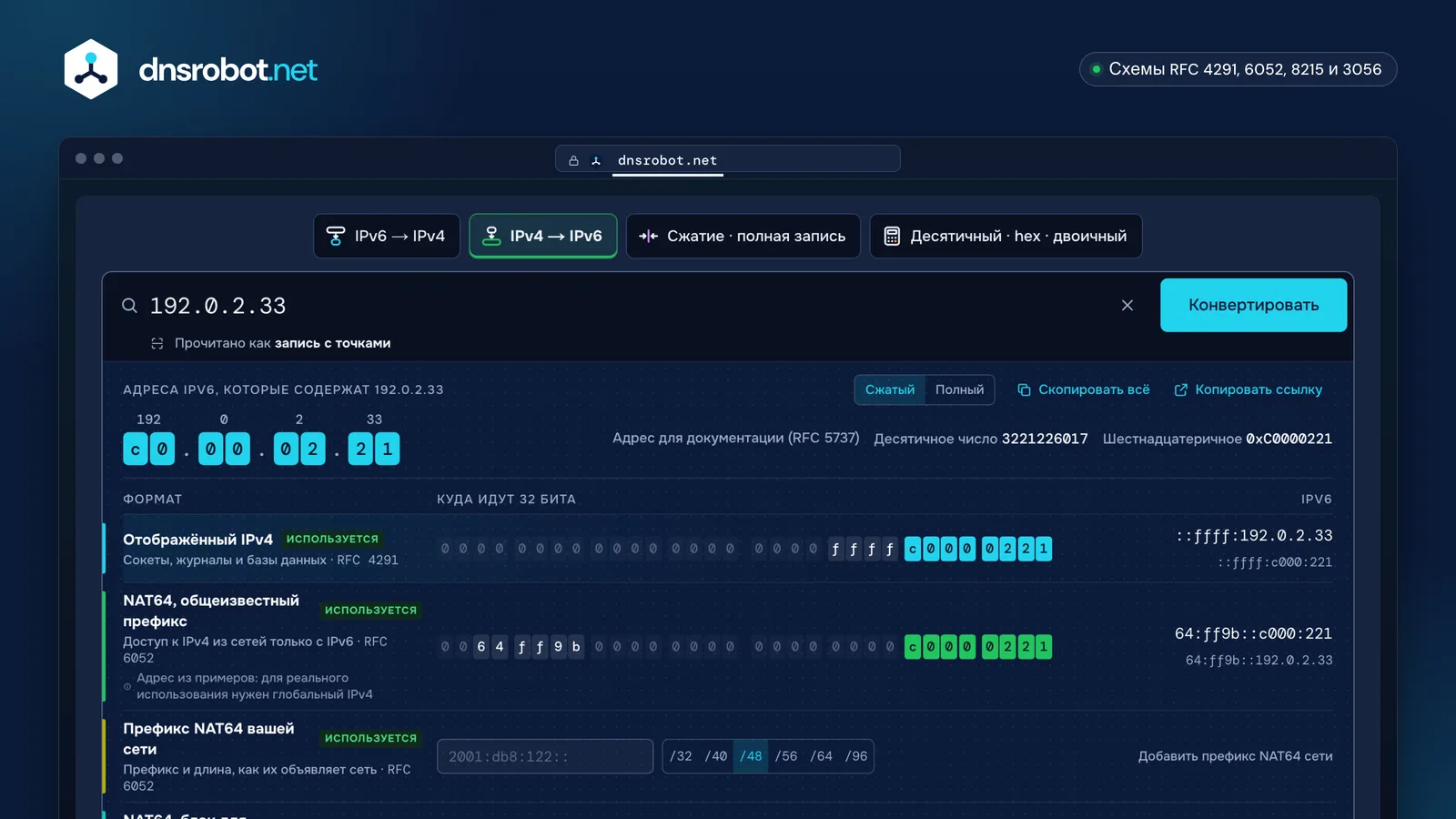Select /40 prefix length
The width and height of the screenshot is (1456, 819).
pos(716,756)
